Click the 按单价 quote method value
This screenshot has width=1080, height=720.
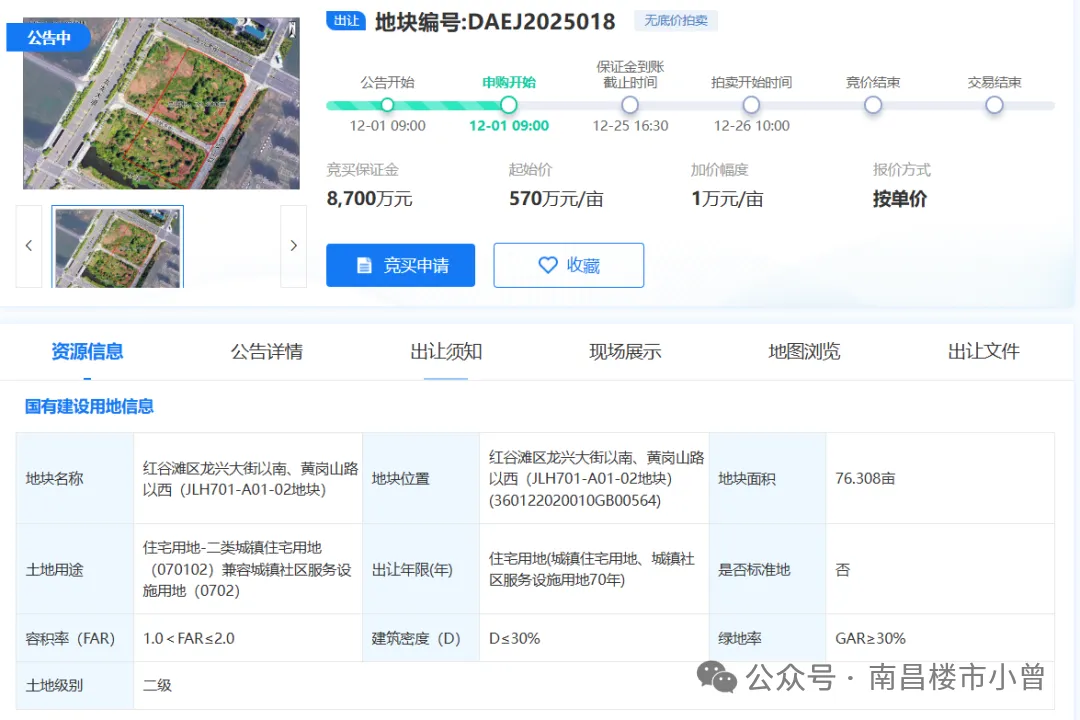click(x=900, y=199)
